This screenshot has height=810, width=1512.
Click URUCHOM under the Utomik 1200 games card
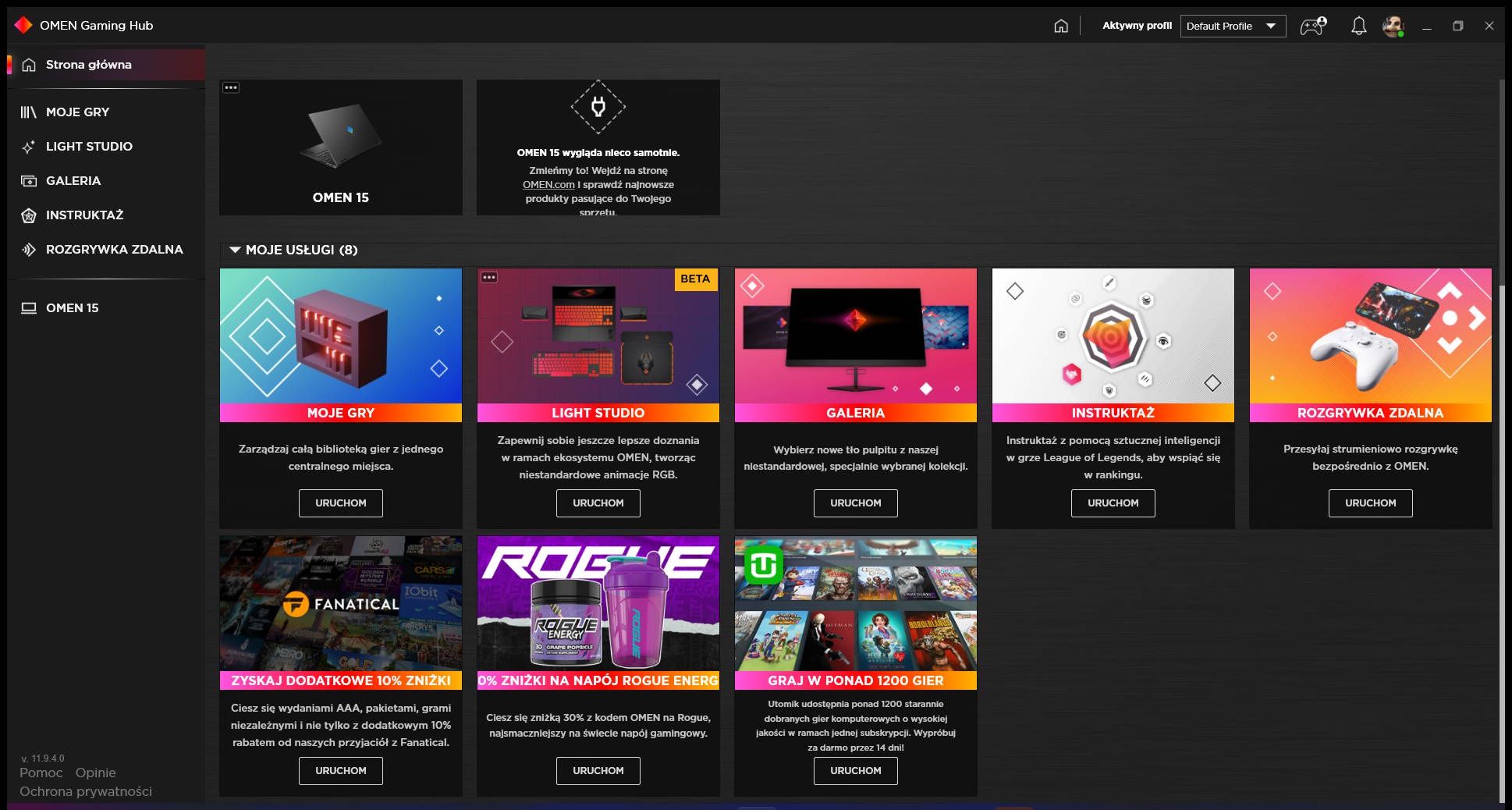(x=856, y=771)
